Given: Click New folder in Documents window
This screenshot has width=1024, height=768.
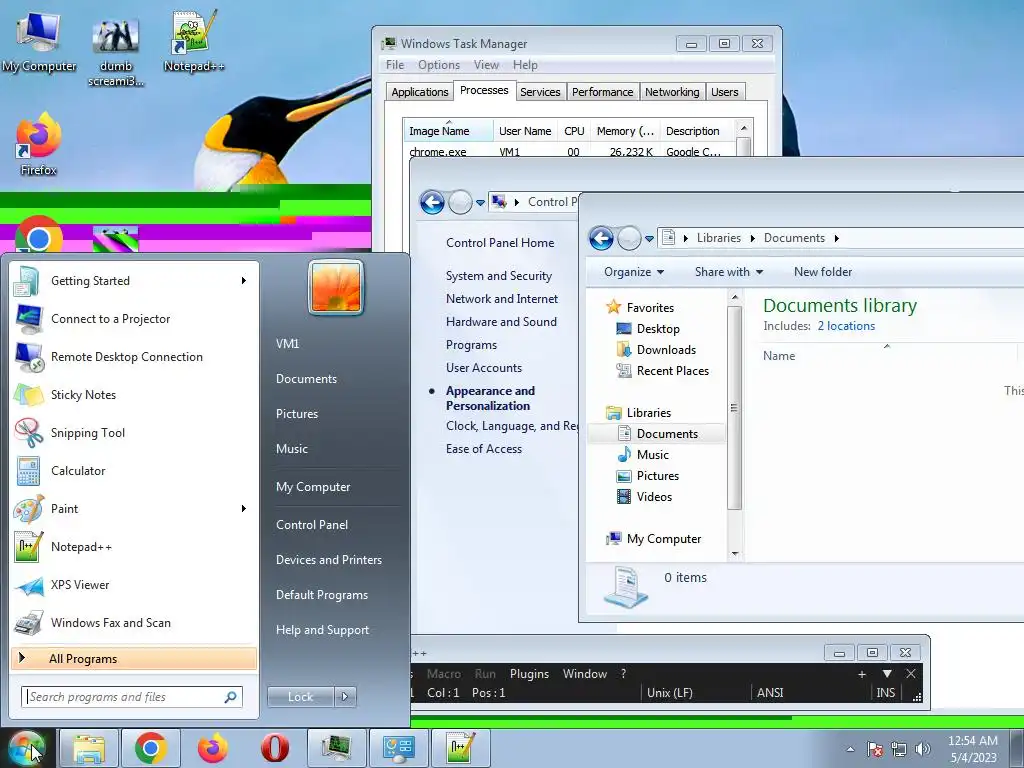Looking at the screenshot, I should coord(823,272).
